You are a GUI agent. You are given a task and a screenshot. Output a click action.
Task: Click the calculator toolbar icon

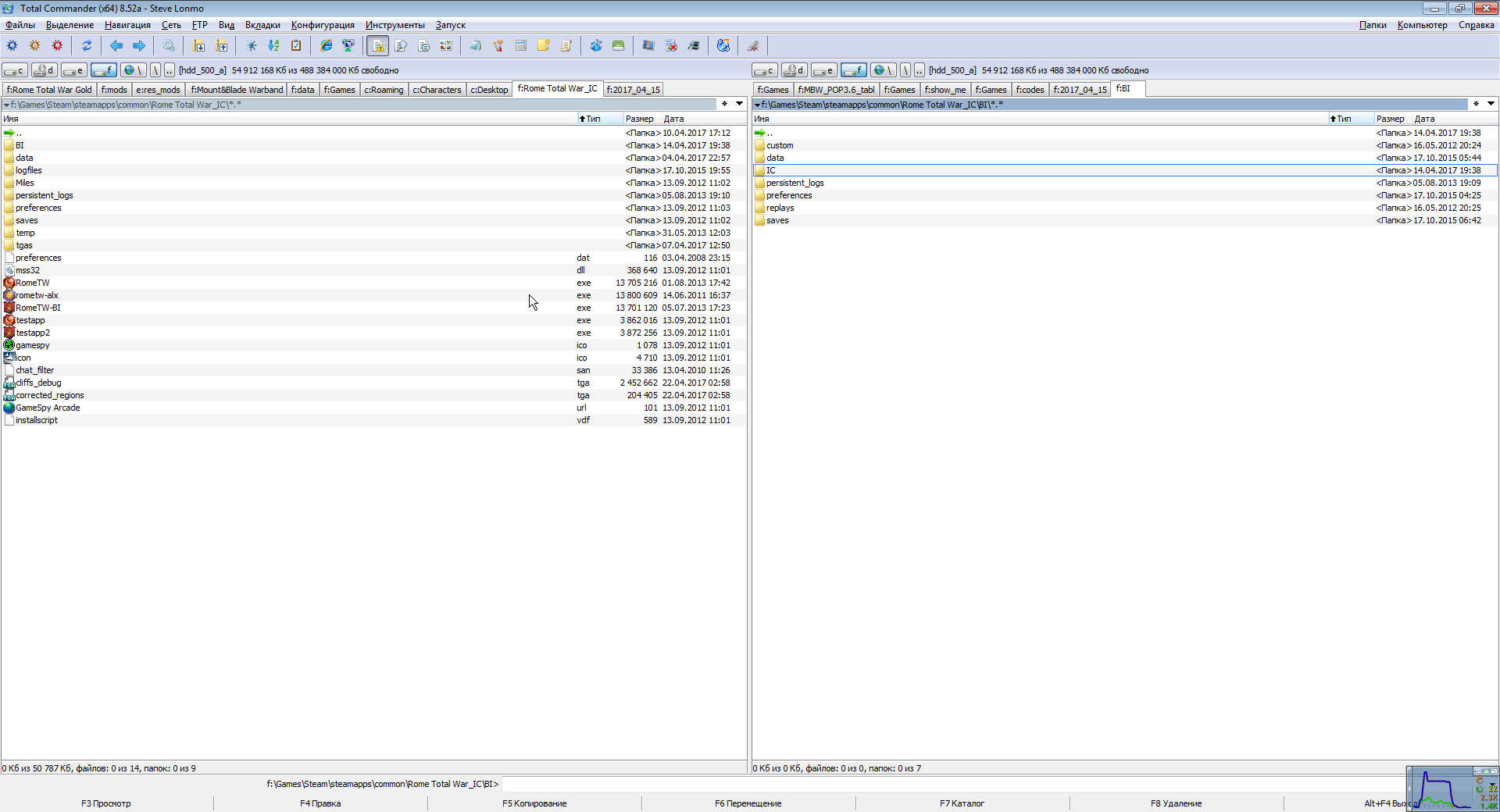point(520,46)
